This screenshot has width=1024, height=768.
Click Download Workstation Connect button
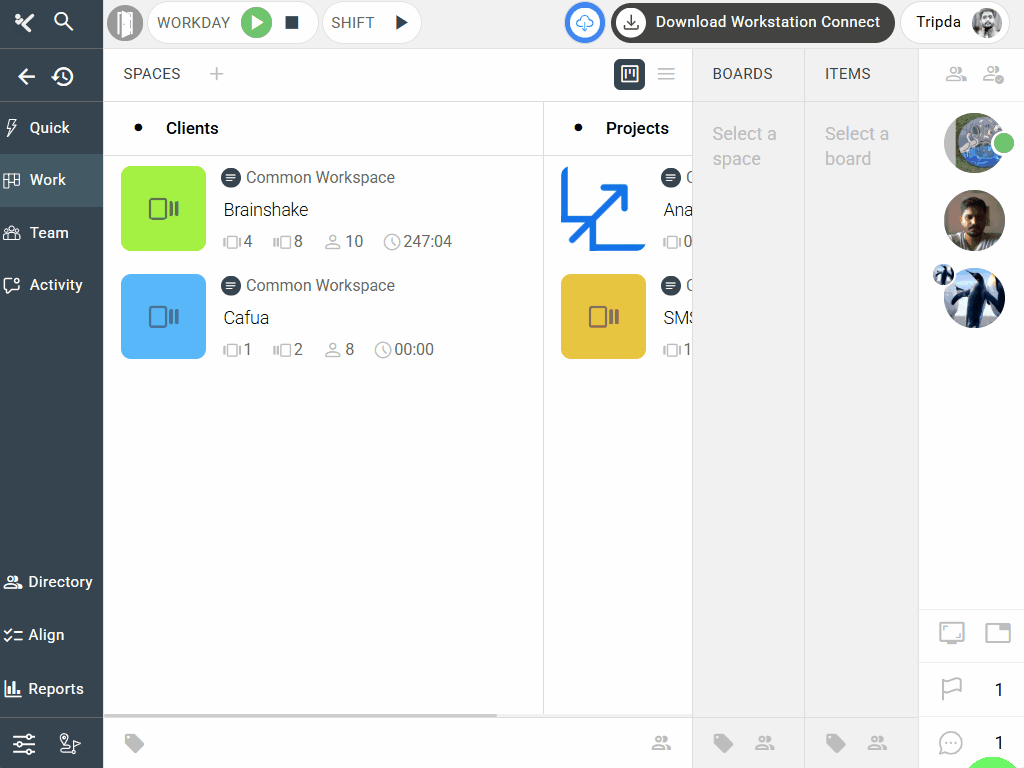tap(753, 22)
